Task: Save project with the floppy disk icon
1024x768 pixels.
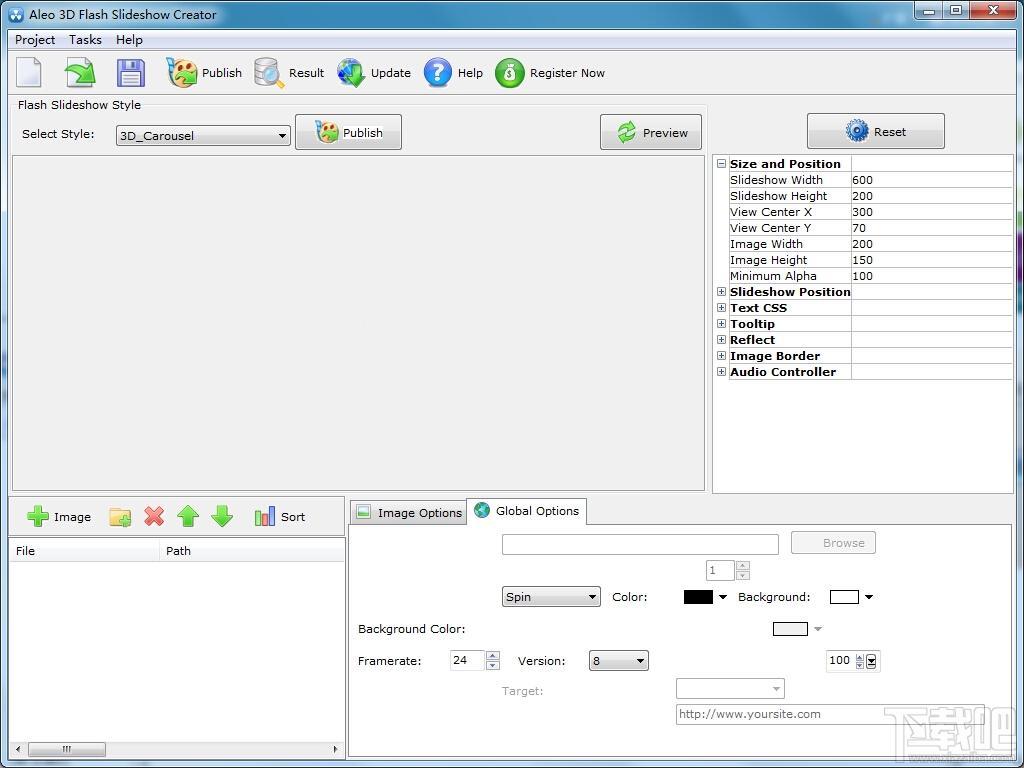Action: point(131,72)
